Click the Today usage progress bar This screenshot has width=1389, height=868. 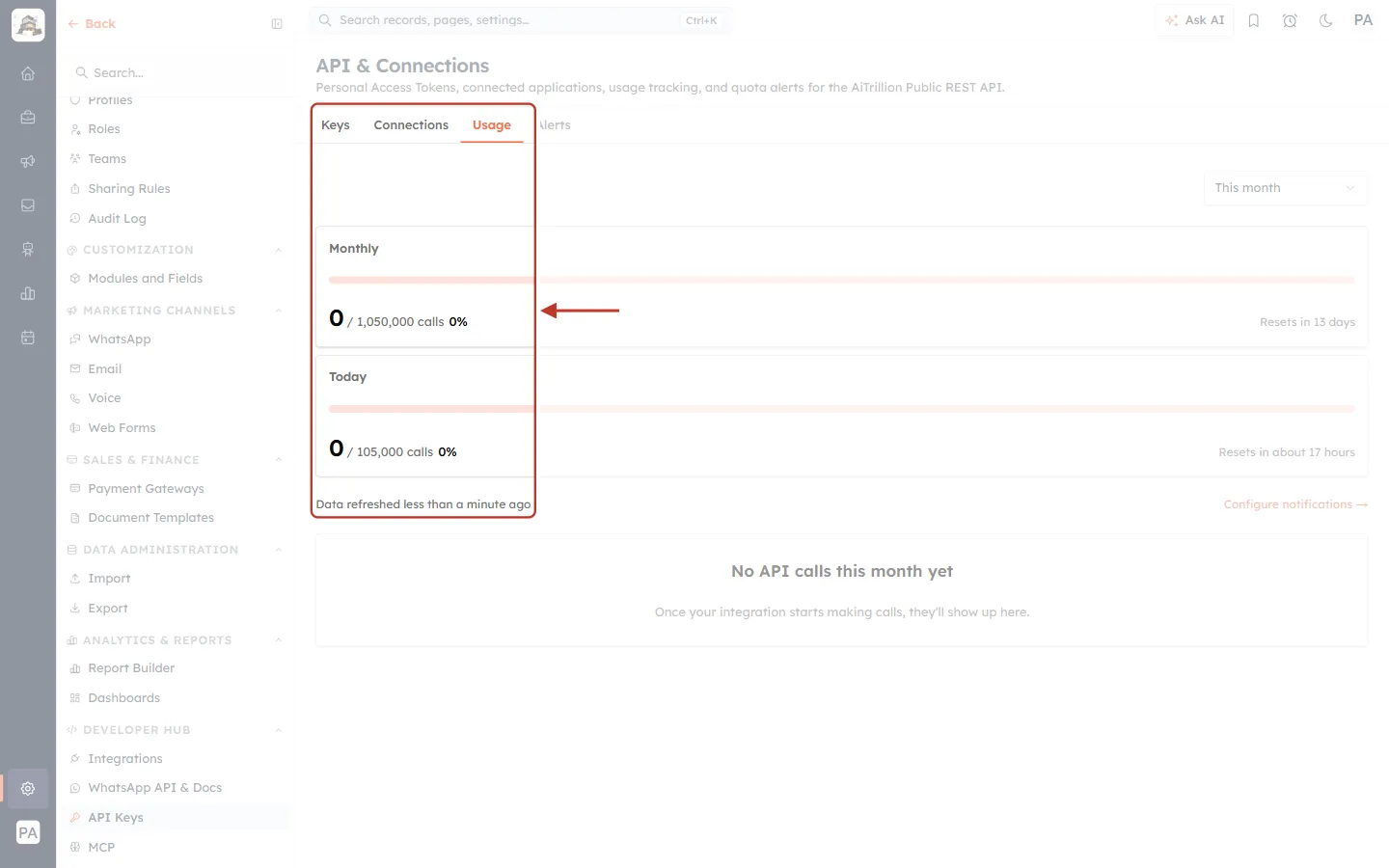click(x=842, y=409)
